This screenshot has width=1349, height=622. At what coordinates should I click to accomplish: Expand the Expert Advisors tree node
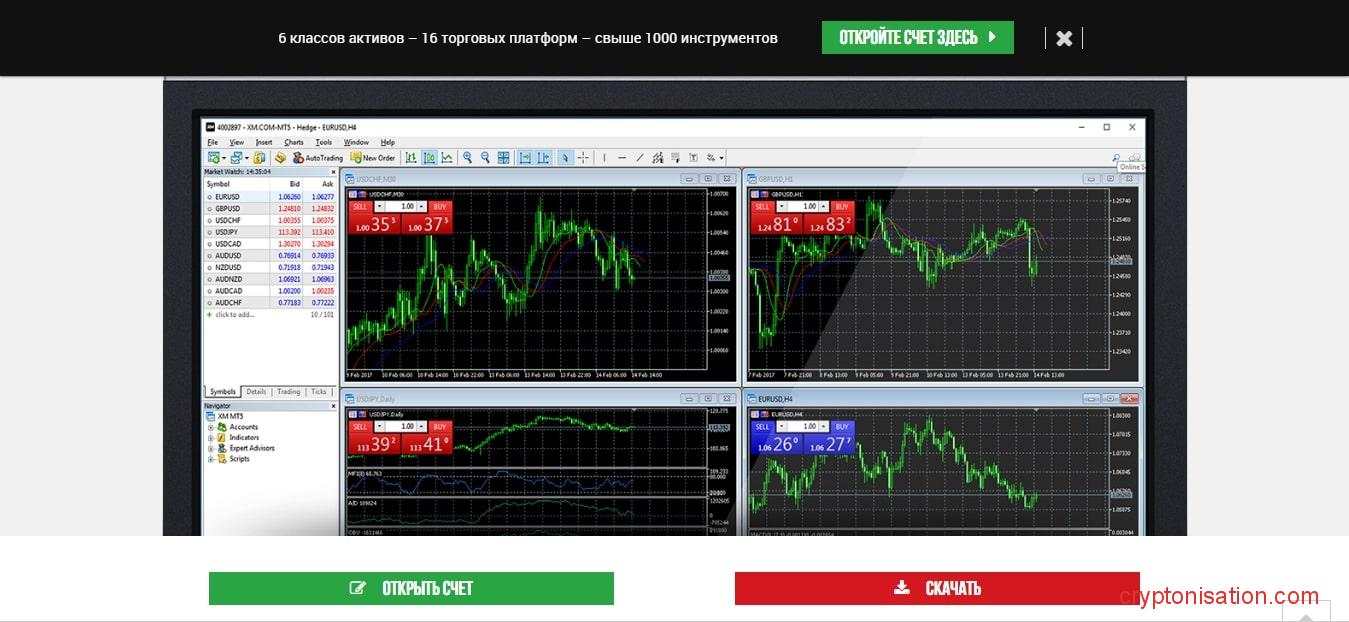(x=211, y=448)
